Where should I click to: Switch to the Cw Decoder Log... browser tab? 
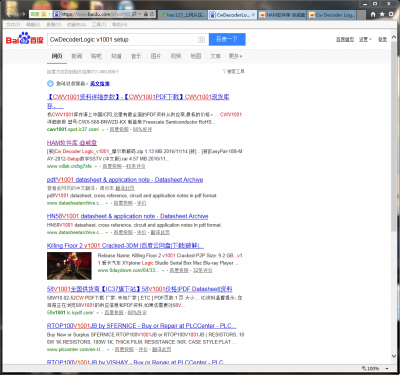tap(332, 15)
